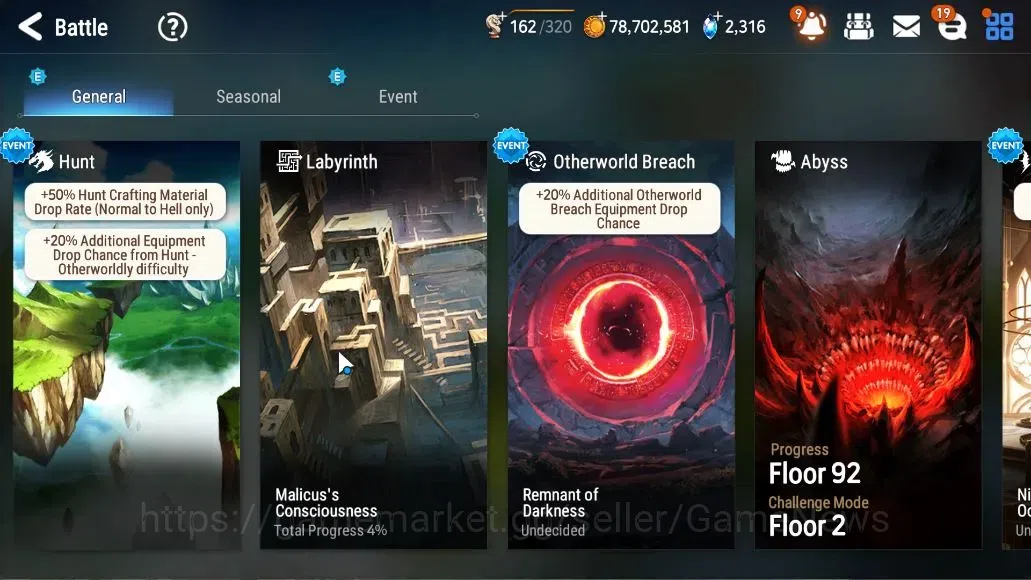Open the blue grid menu icon
The image size is (1031, 580).
coord(999,27)
